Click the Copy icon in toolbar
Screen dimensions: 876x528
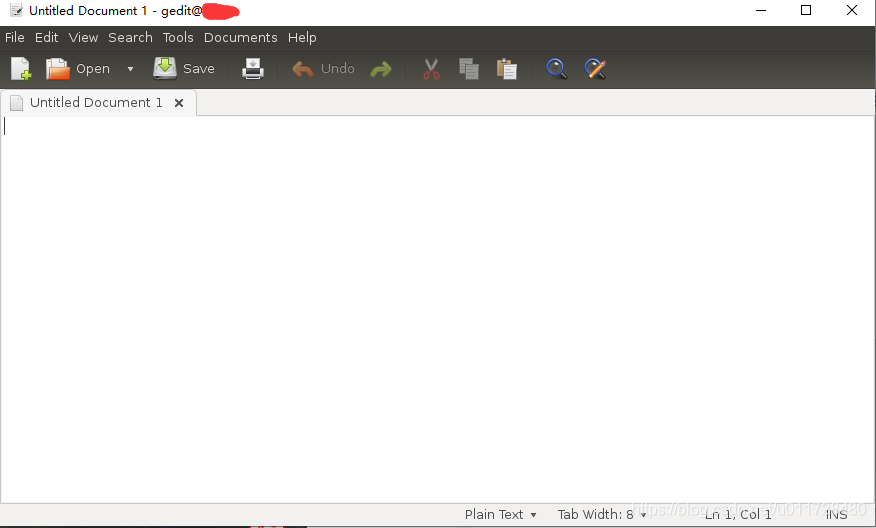point(468,69)
